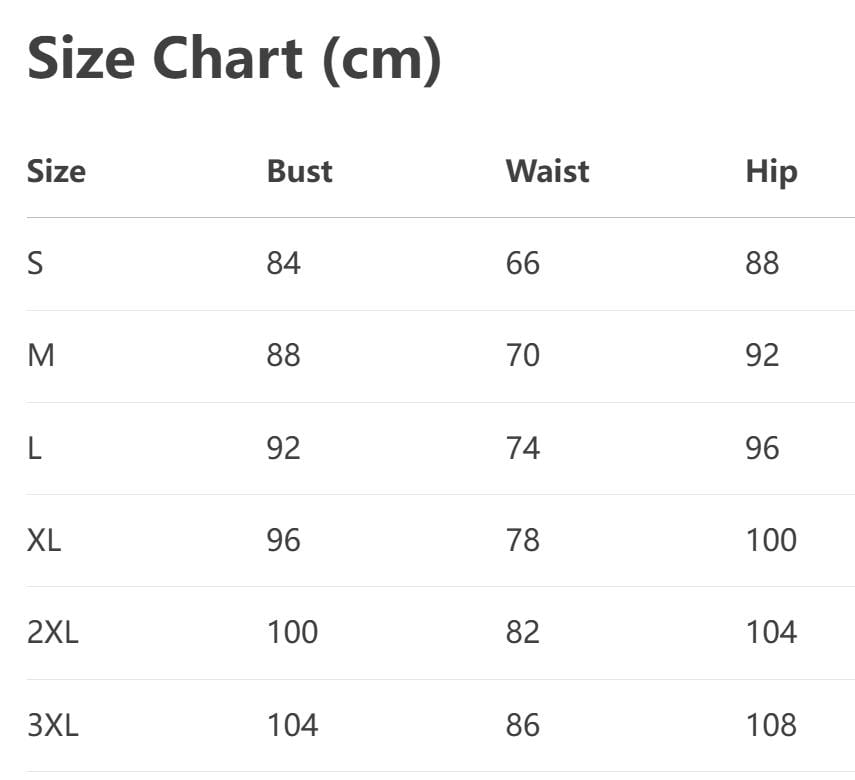Click waist value 78 for size XL
The height and width of the screenshot is (780, 855).
coord(522,540)
